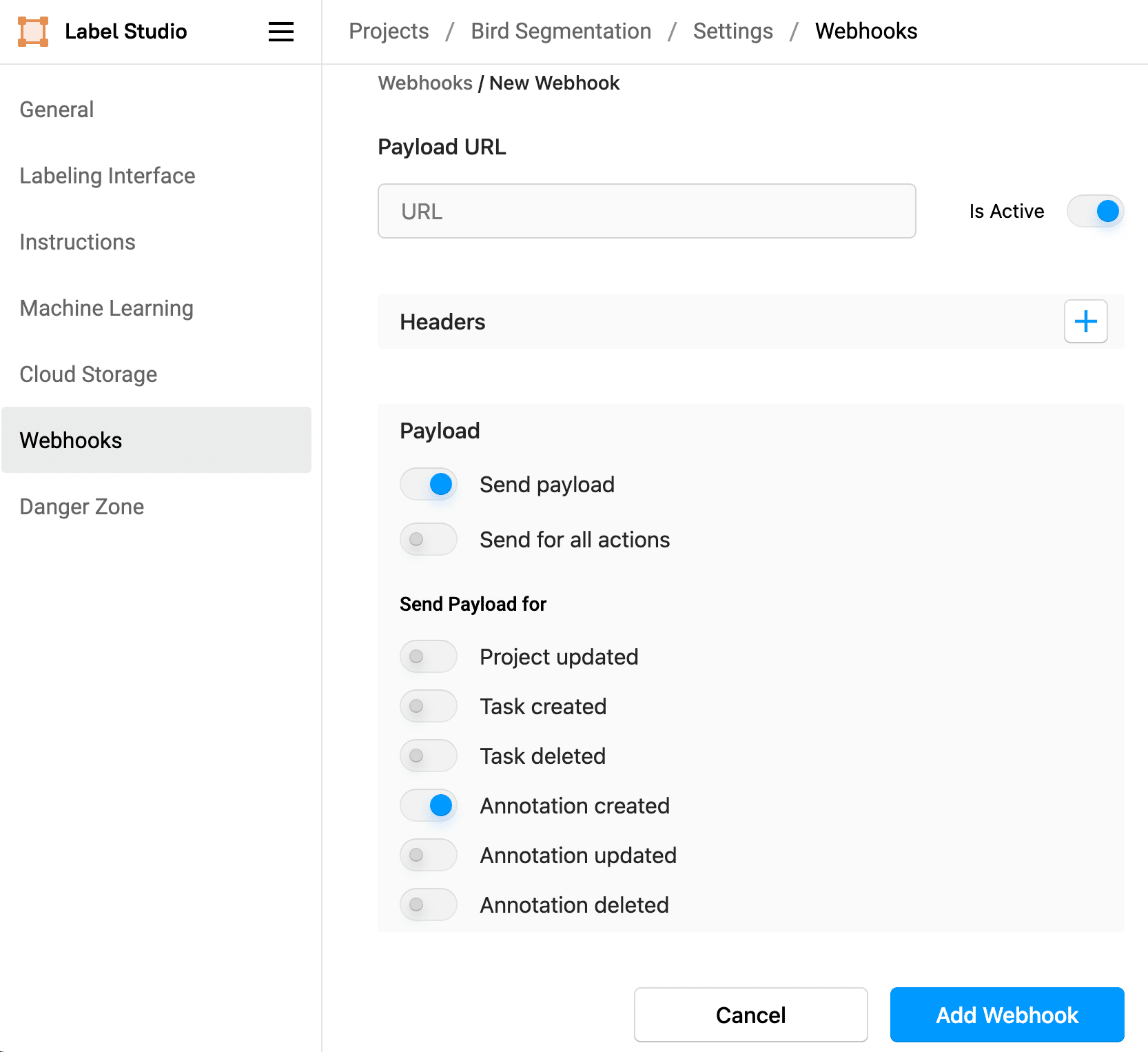Disable Annotation created events
This screenshot has height=1052, width=1148.
(x=428, y=805)
